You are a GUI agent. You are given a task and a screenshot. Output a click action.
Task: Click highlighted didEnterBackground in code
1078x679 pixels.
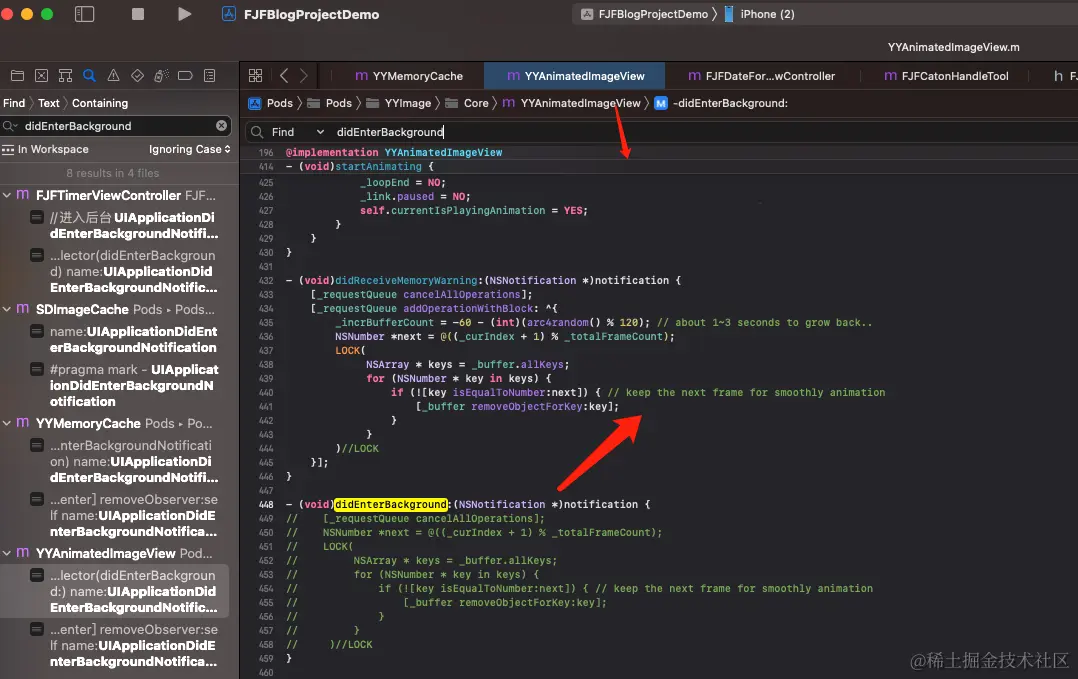(x=390, y=504)
